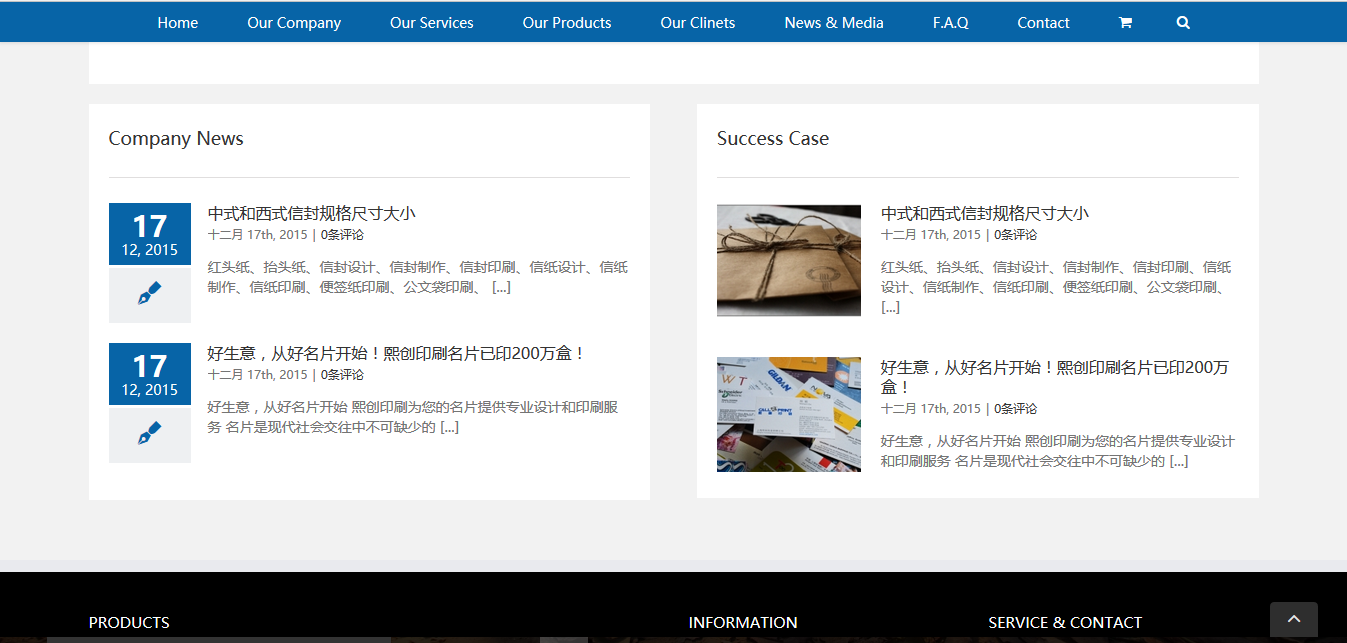Open the F.A.Q page
1347x643 pixels.
click(x=950, y=23)
